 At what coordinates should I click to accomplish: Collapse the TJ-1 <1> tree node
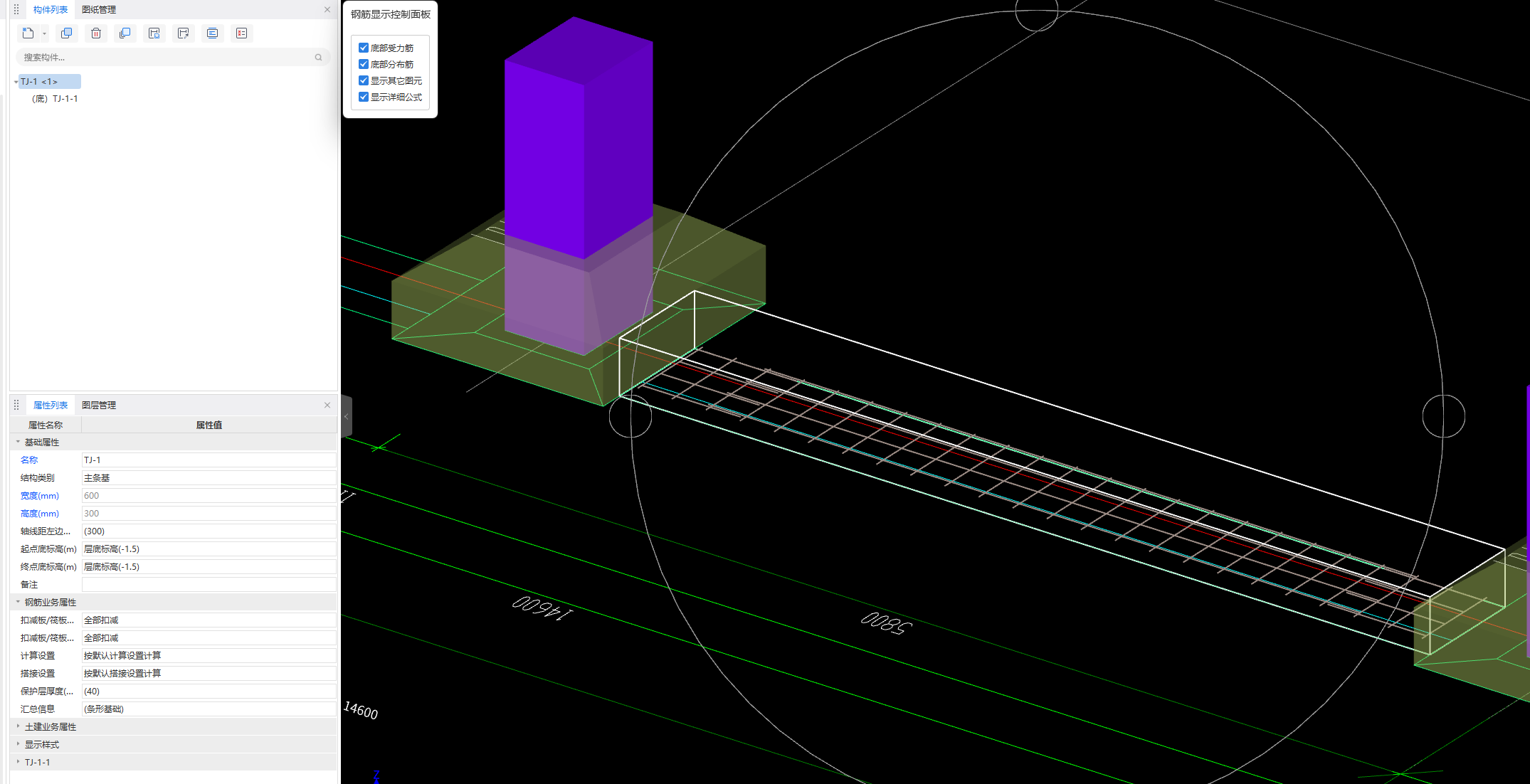[x=16, y=82]
